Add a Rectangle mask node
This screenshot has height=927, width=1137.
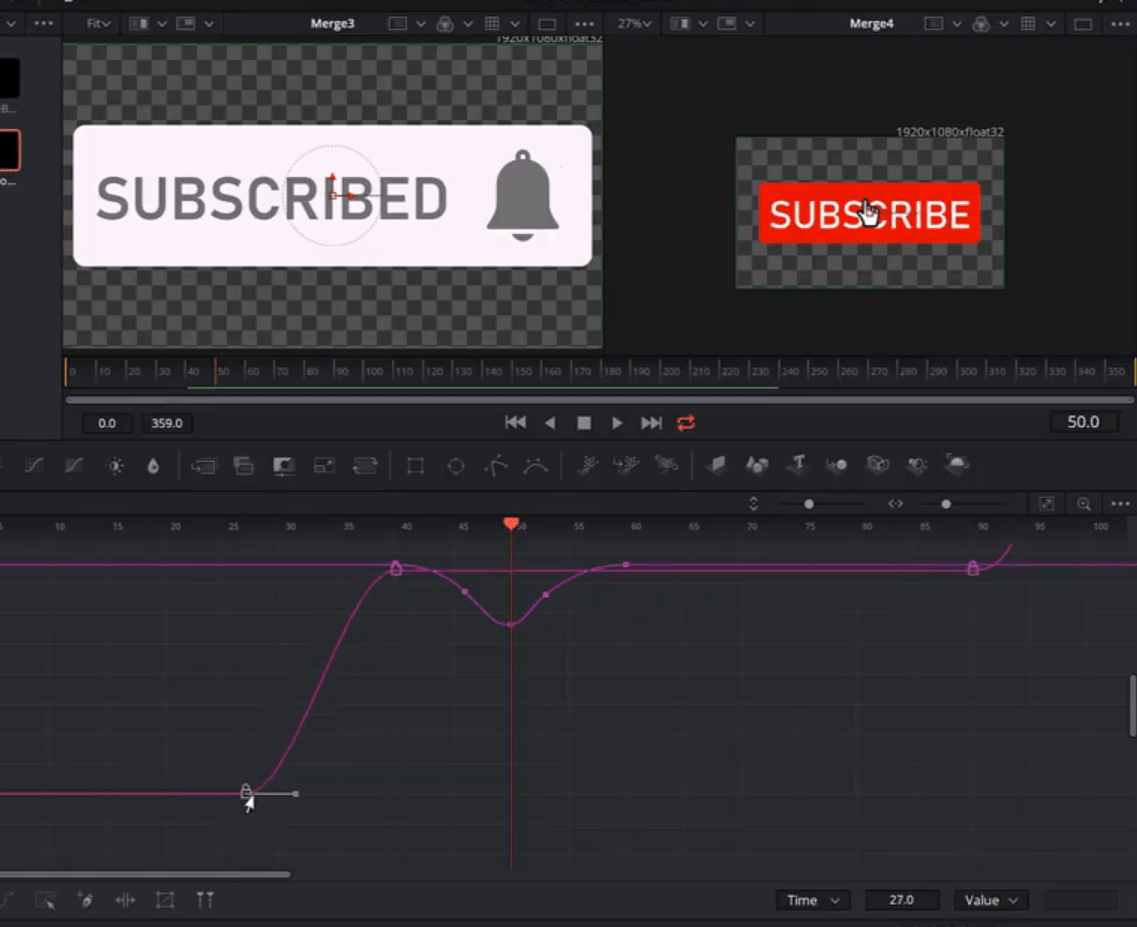(x=416, y=465)
